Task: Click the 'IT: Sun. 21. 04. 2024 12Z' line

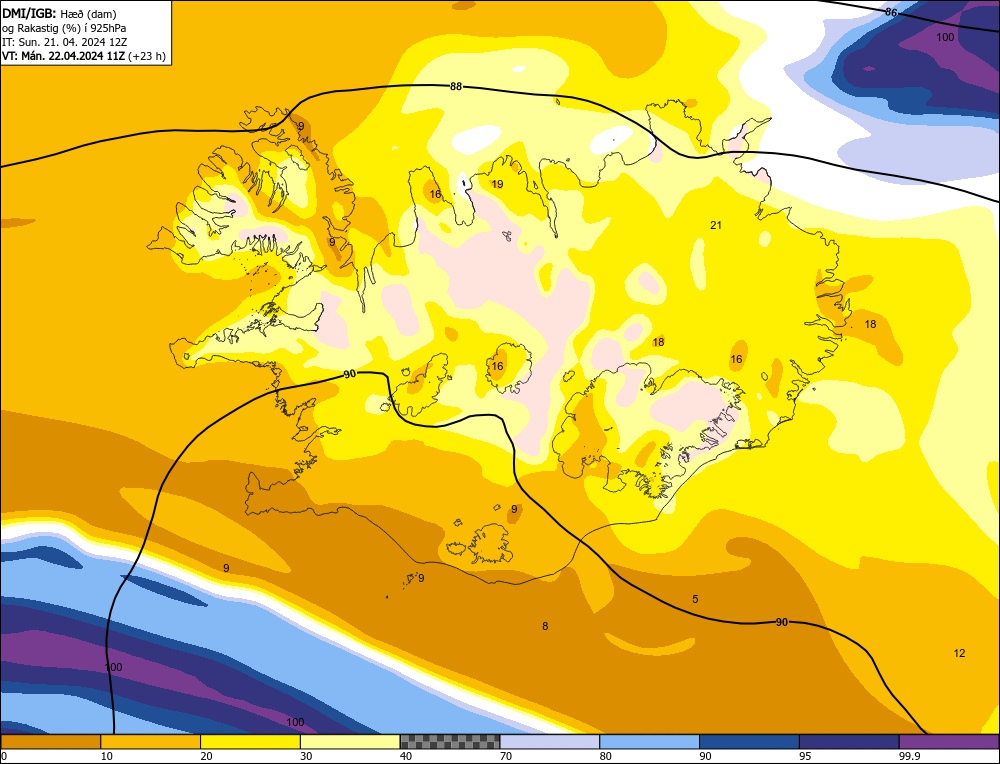Action: pos(64,42)
